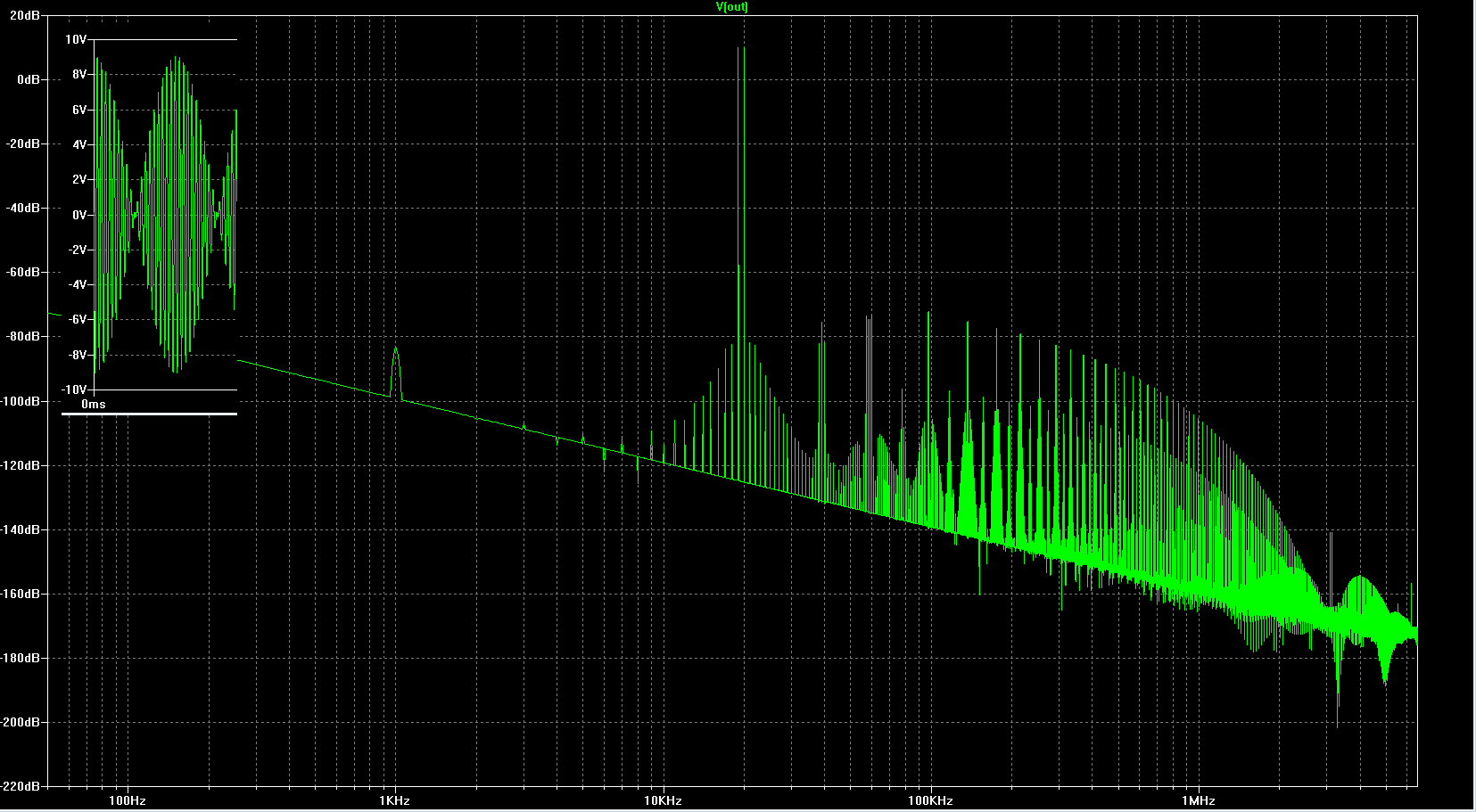Click the 20dB vertical axis label

point(25,16)
